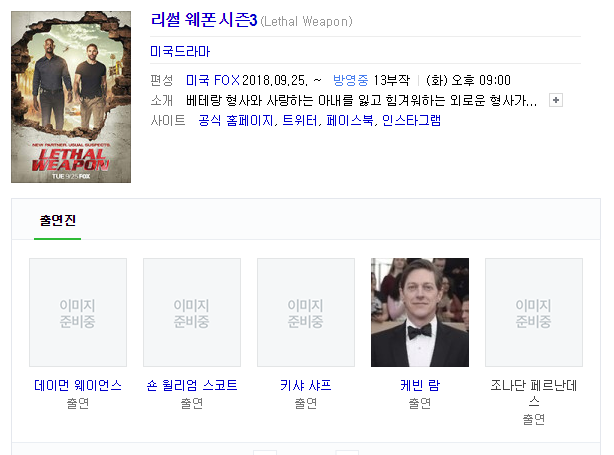The height and width of the screenshot is (455, 614).
Task: Click the Lethal Weapon poster thumbnail
Action: (71, 97)
